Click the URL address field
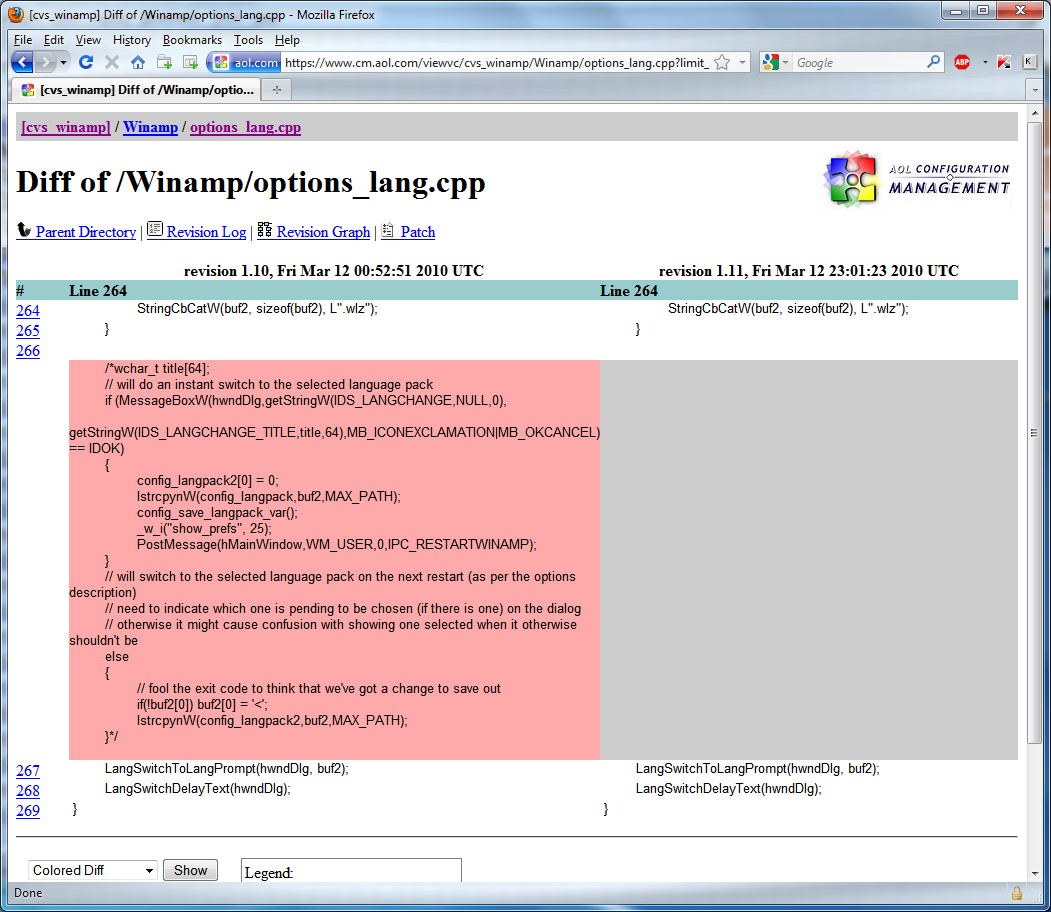Viewport: 1051px width, 912px height. (x=497, y=62)
